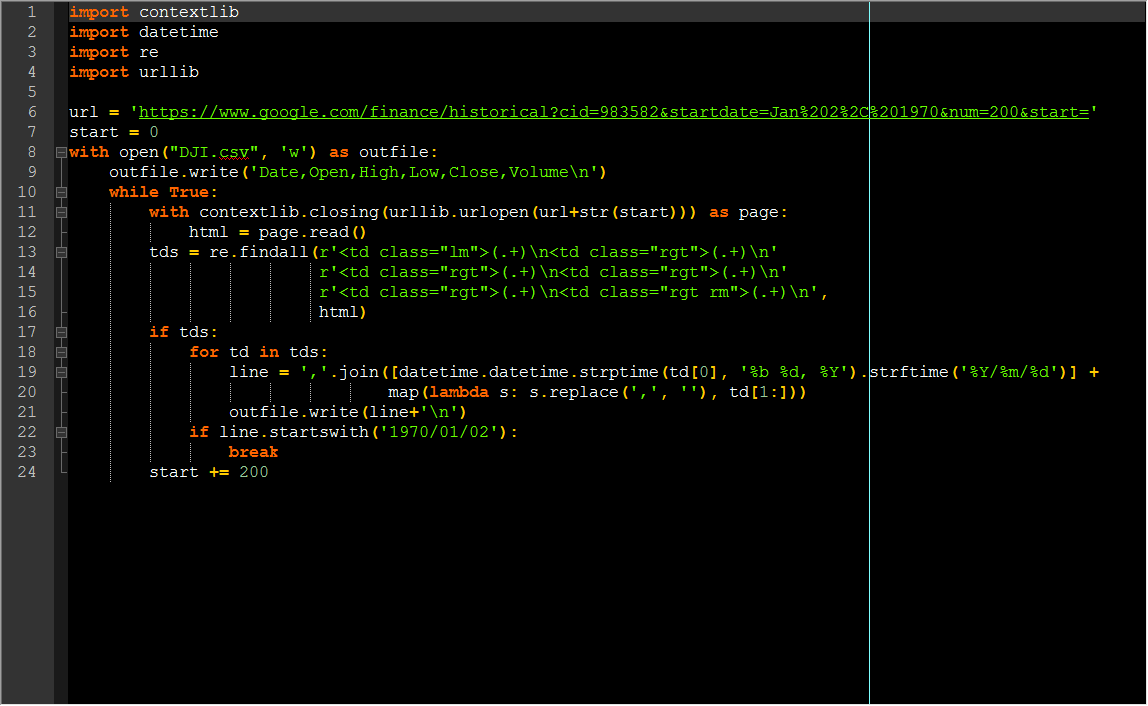The width and height of the screenshot is (1148, 706).
Task: Click line number 6 in the margin
Action: point(31,112)
